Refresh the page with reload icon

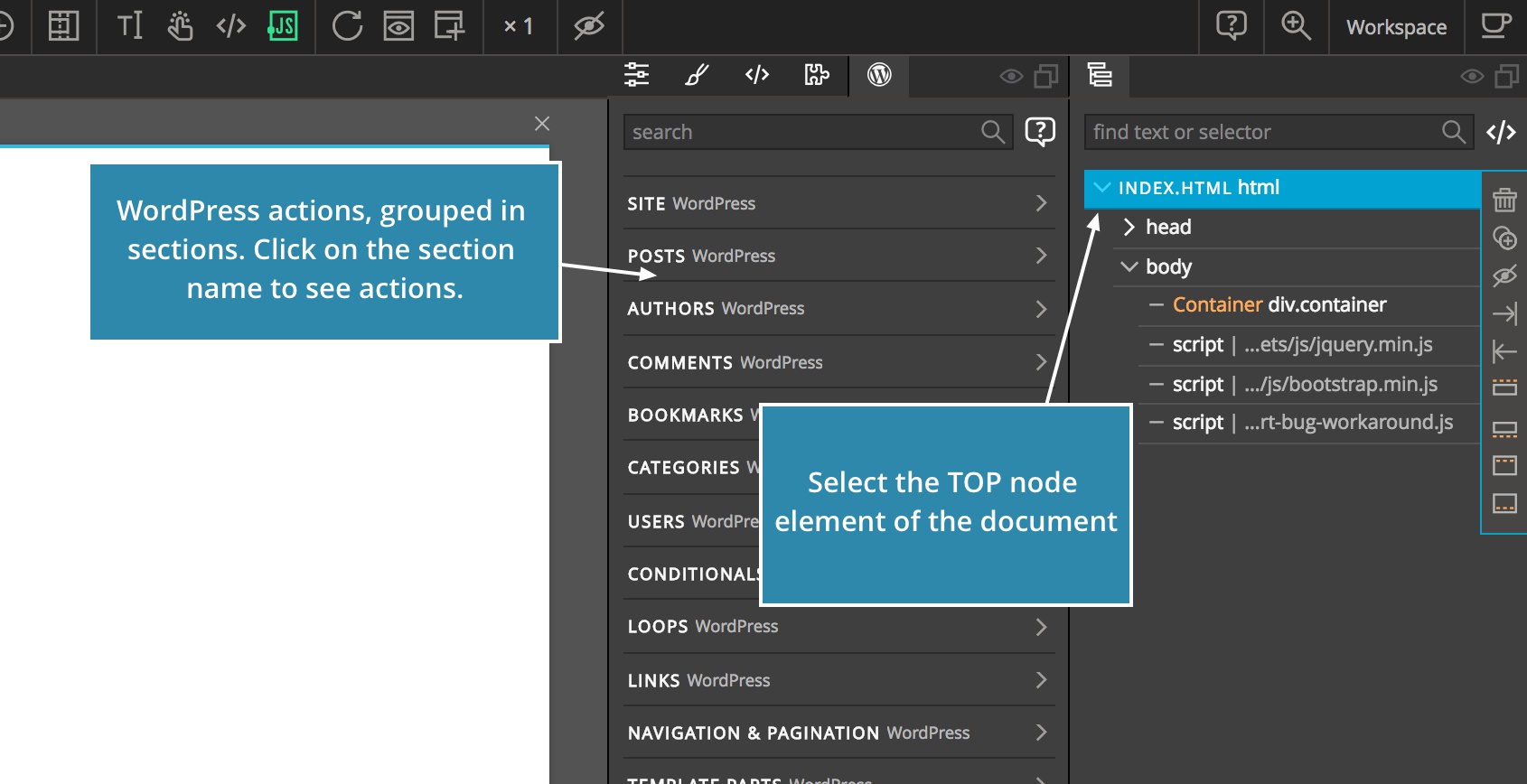(347, 25)
